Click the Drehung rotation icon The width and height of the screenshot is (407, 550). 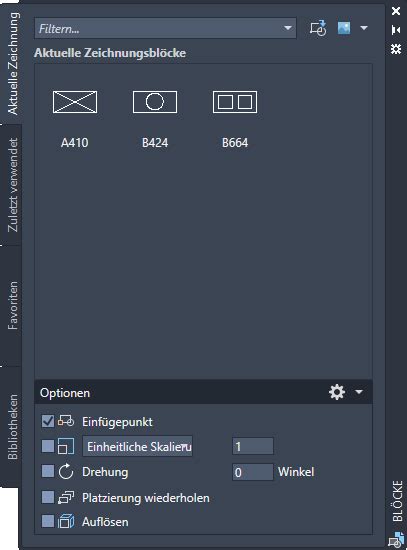click(x=66, y=471)
